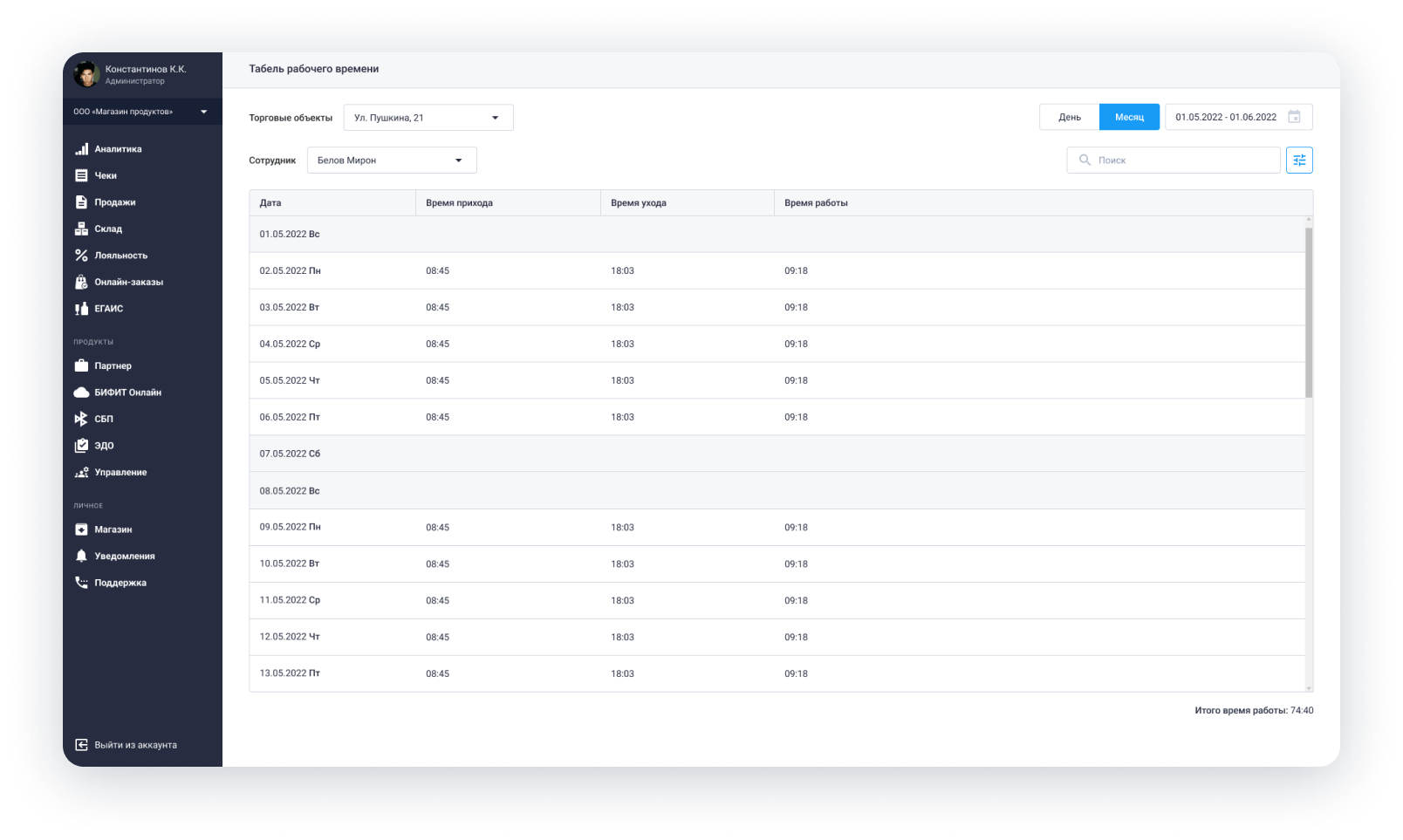Click the logout arrow icon
1403x840 pixels.
pyautogui.click(x=81, y=745)
